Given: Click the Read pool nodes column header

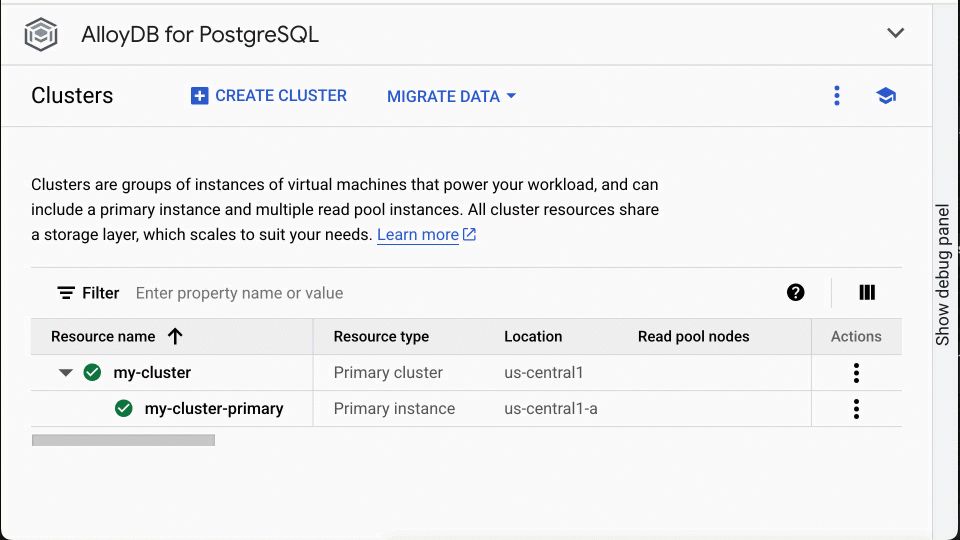Looking at the screenshot, I should point(693,336).
